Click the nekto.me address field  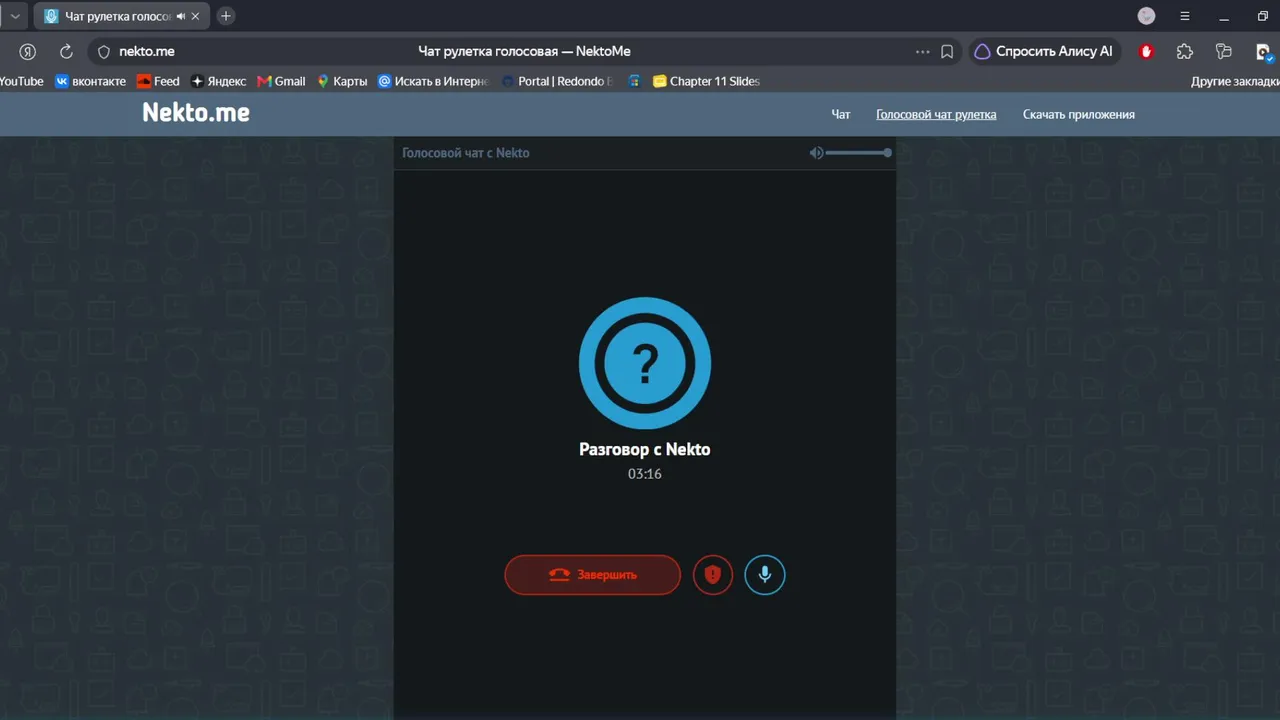(147, 52)
